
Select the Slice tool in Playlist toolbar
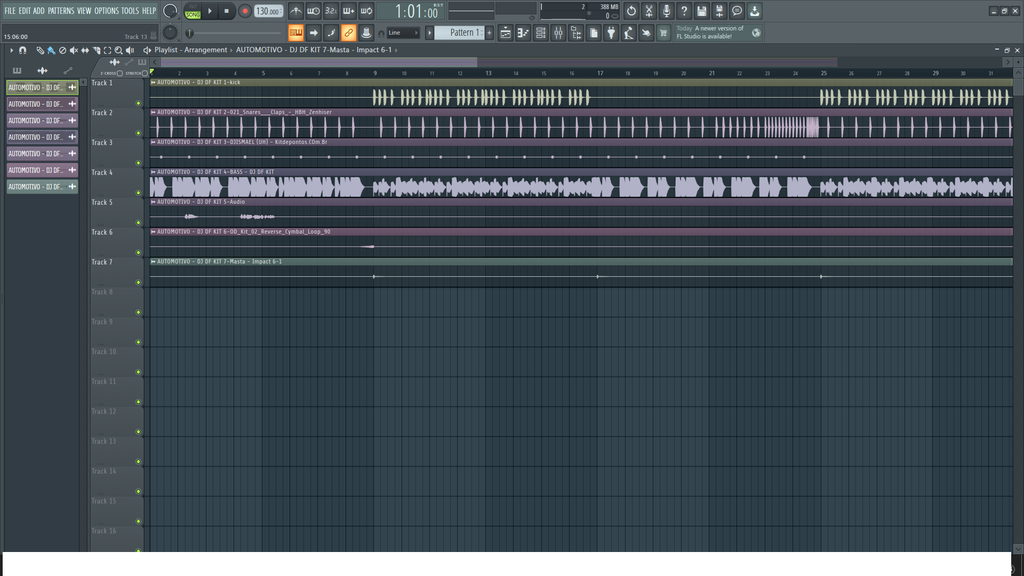coord(97,50)
